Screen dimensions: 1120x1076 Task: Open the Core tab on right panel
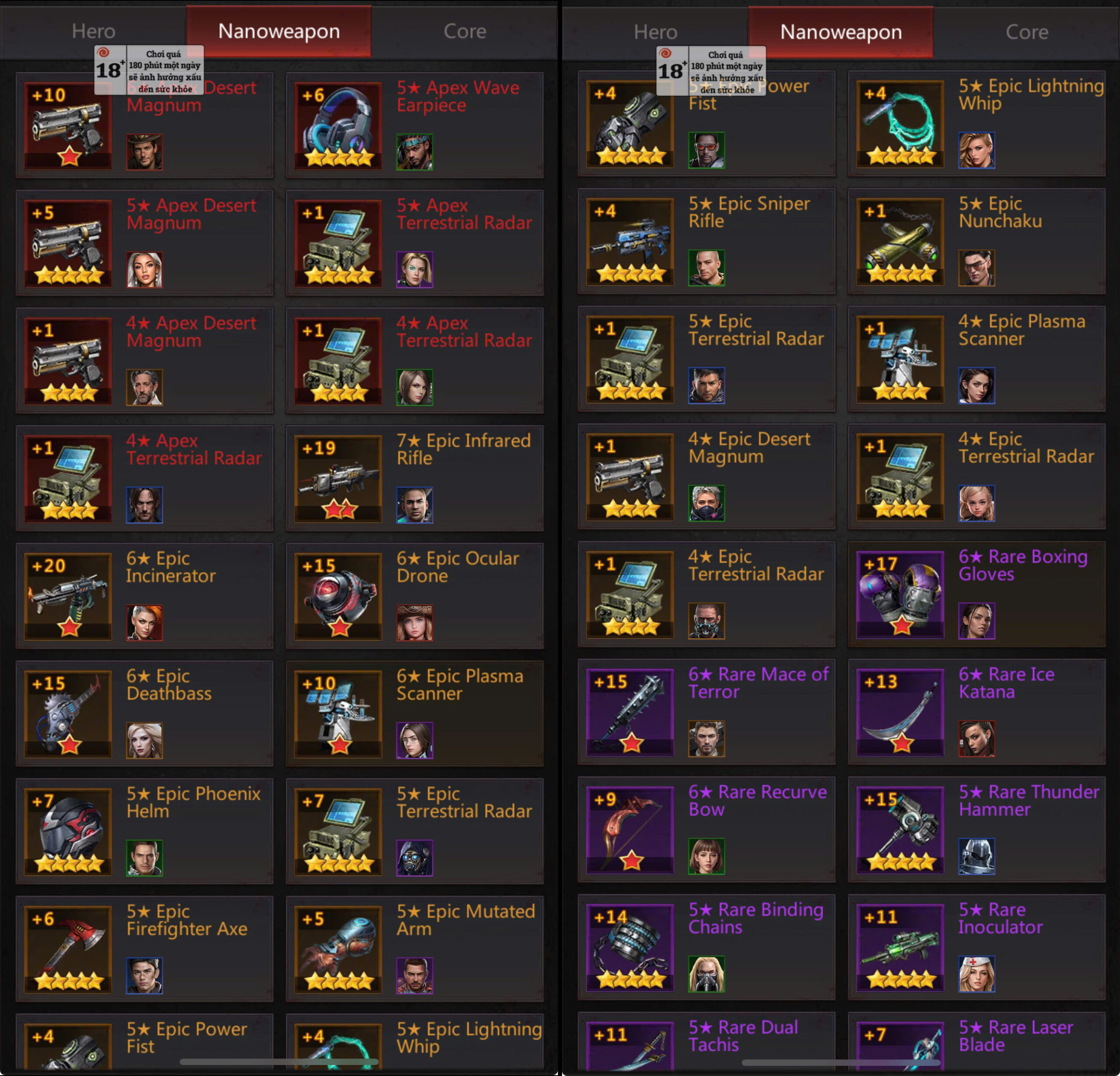click(x=1027, y=32)
